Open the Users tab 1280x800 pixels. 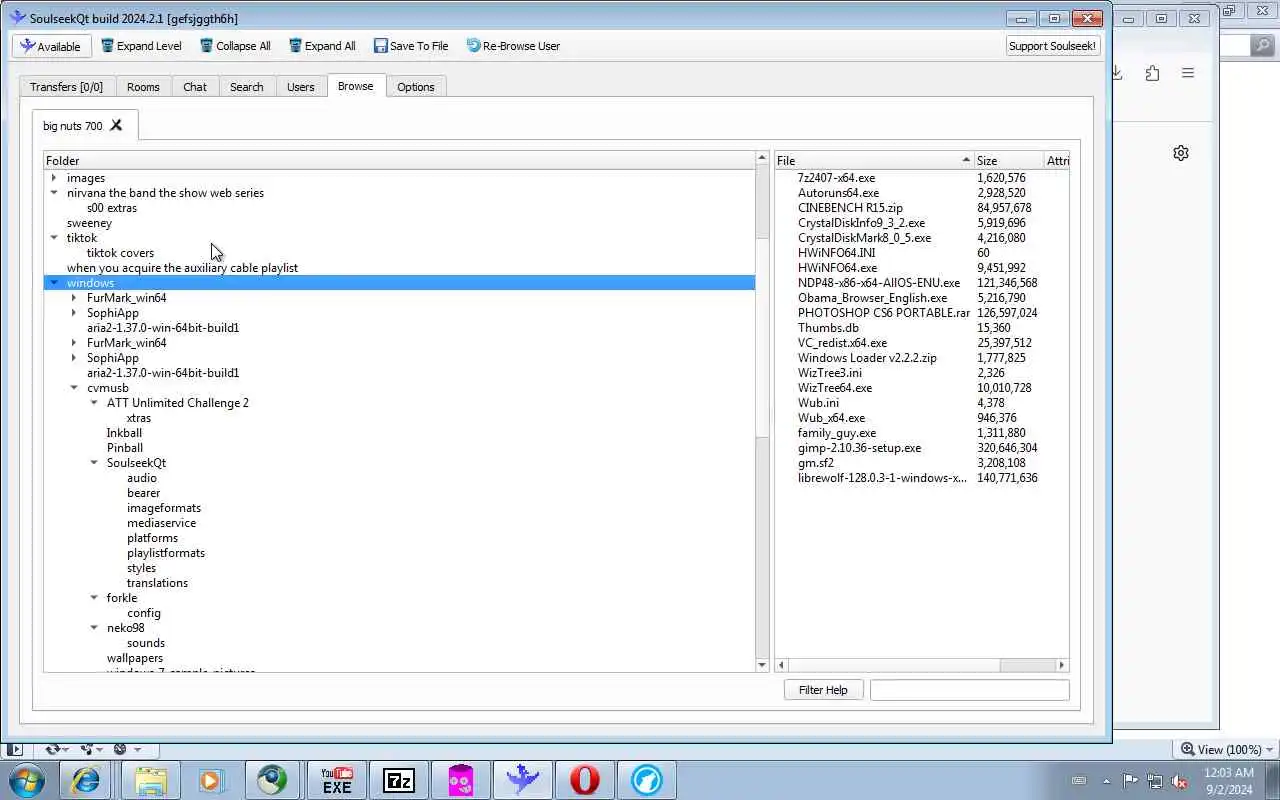[301, 87]
